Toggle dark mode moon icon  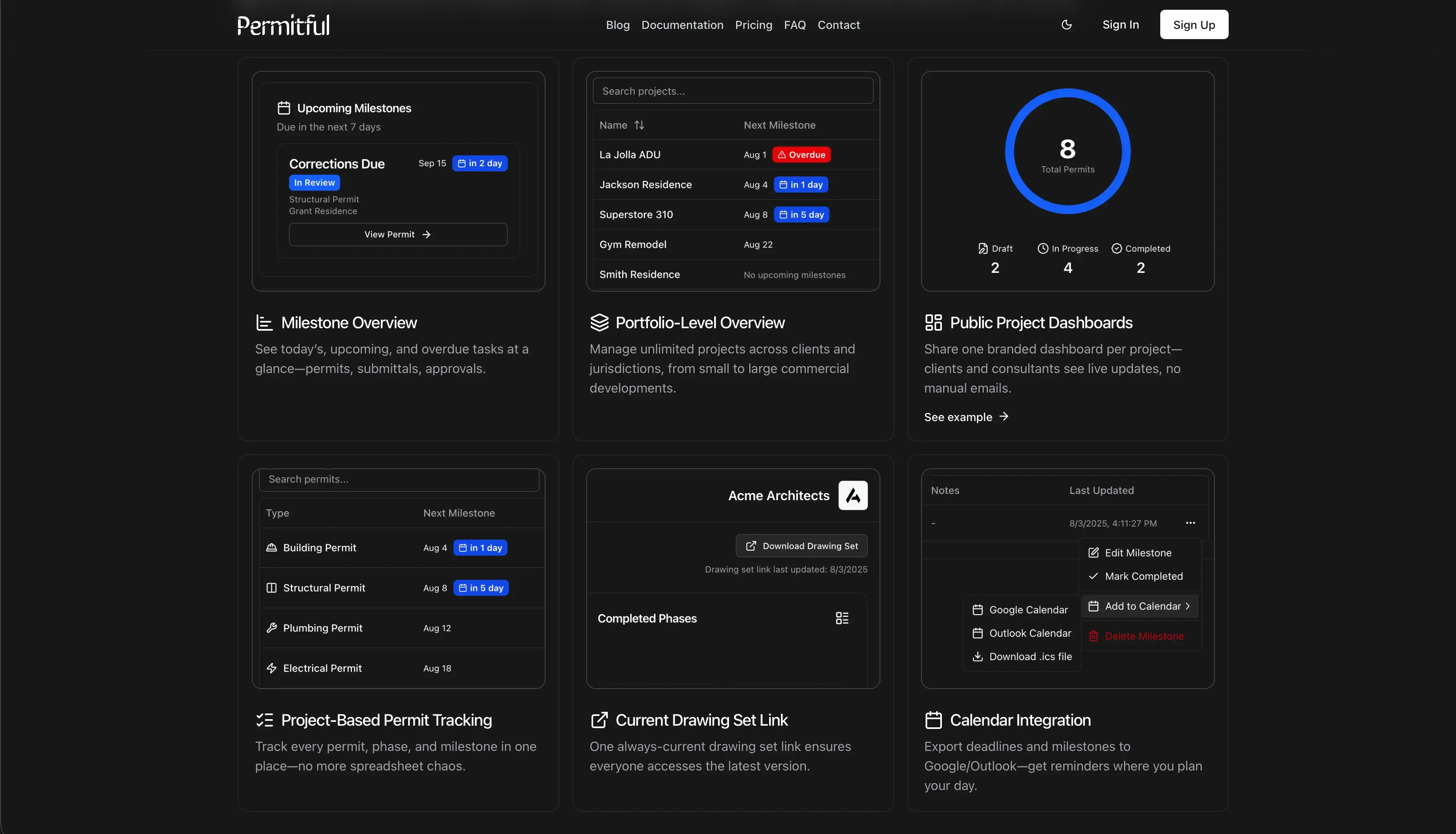1067,24
